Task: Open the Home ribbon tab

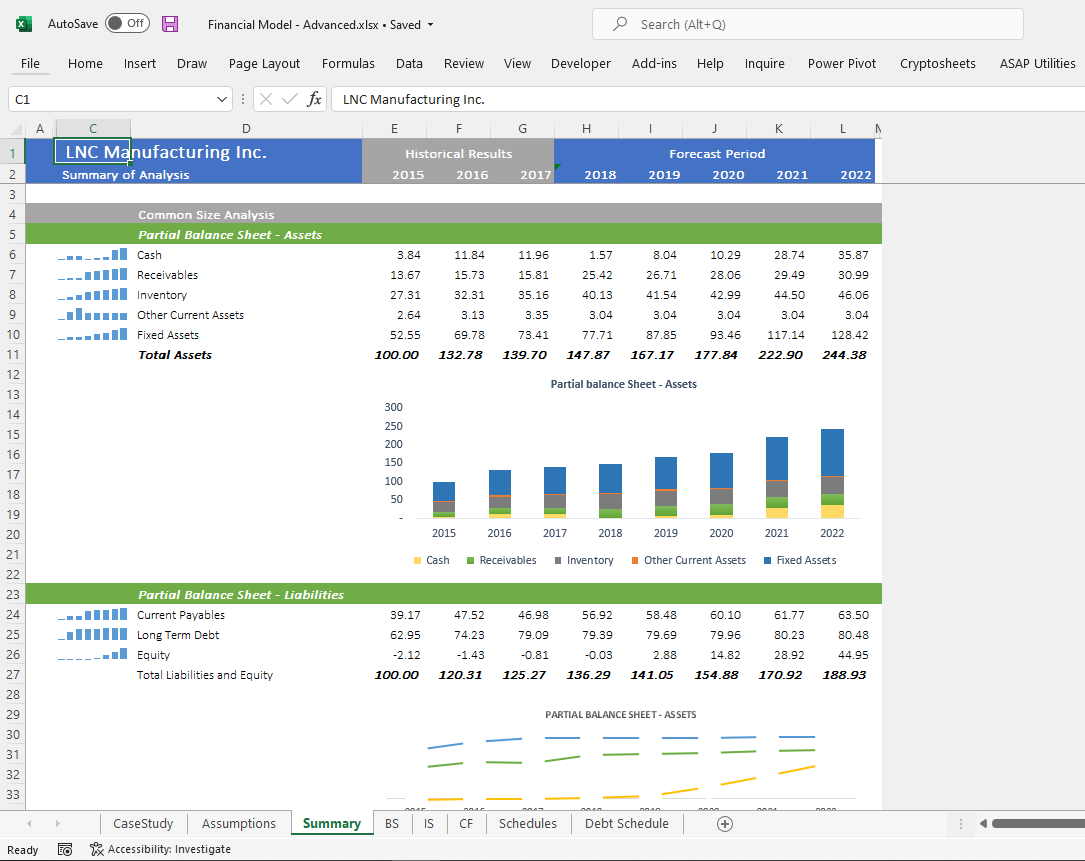Action: coord(85,64)
